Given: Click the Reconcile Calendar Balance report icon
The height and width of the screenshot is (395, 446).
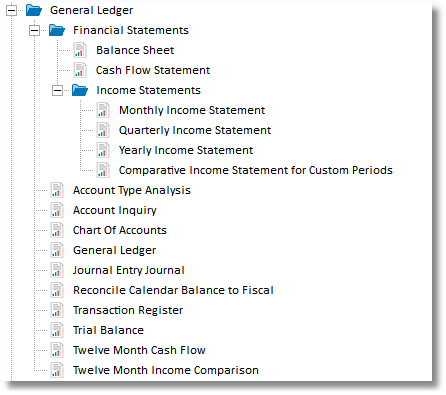Looking at the screenshot, I should [x=57, y=290].
